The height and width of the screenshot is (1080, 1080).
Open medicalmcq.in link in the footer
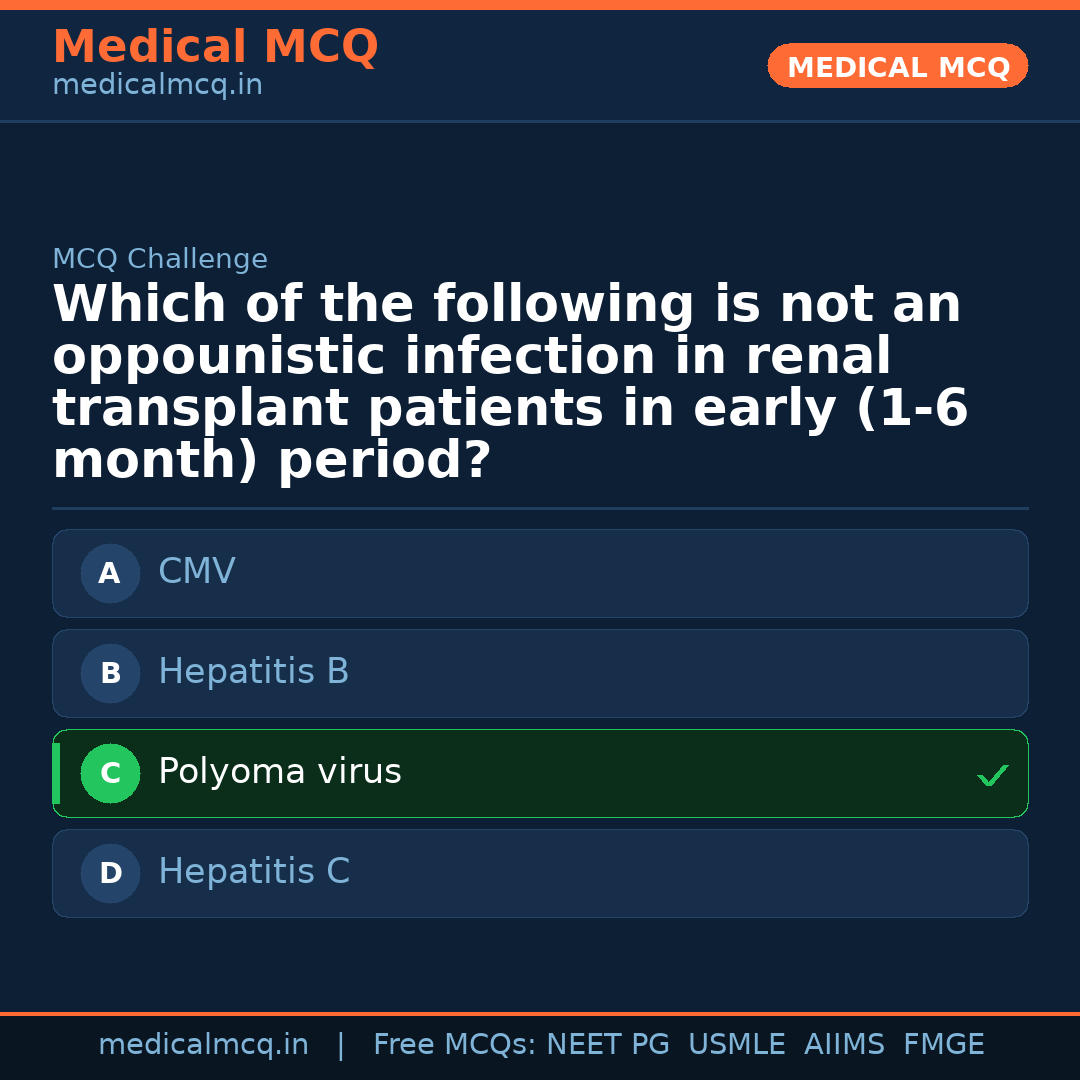pyautogui.click(x=203, y=1045)
